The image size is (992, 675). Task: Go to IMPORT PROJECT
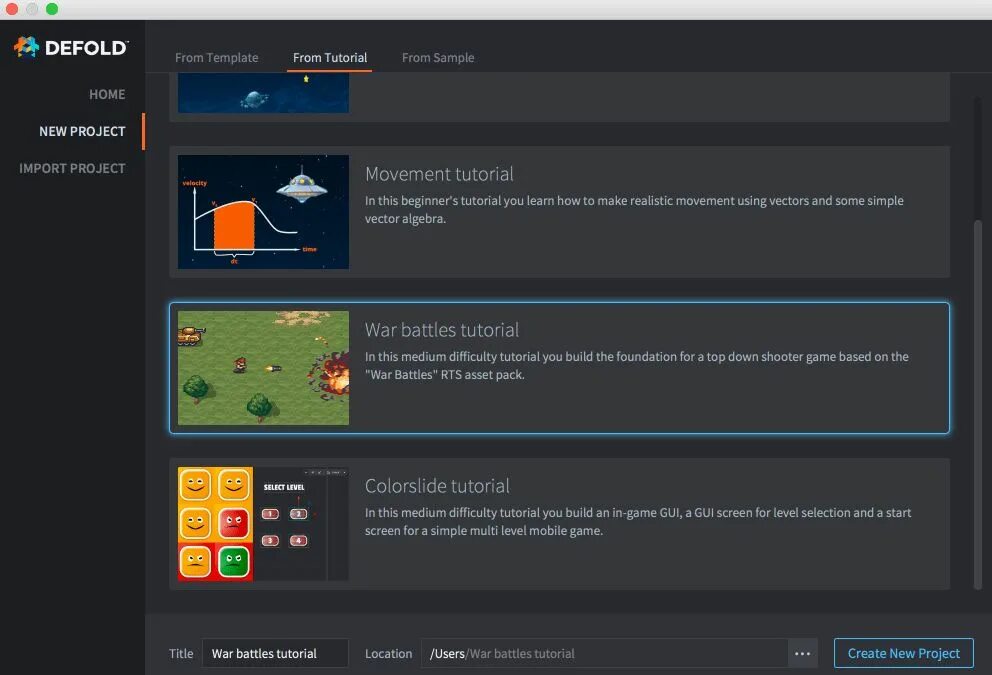(72, 168)
